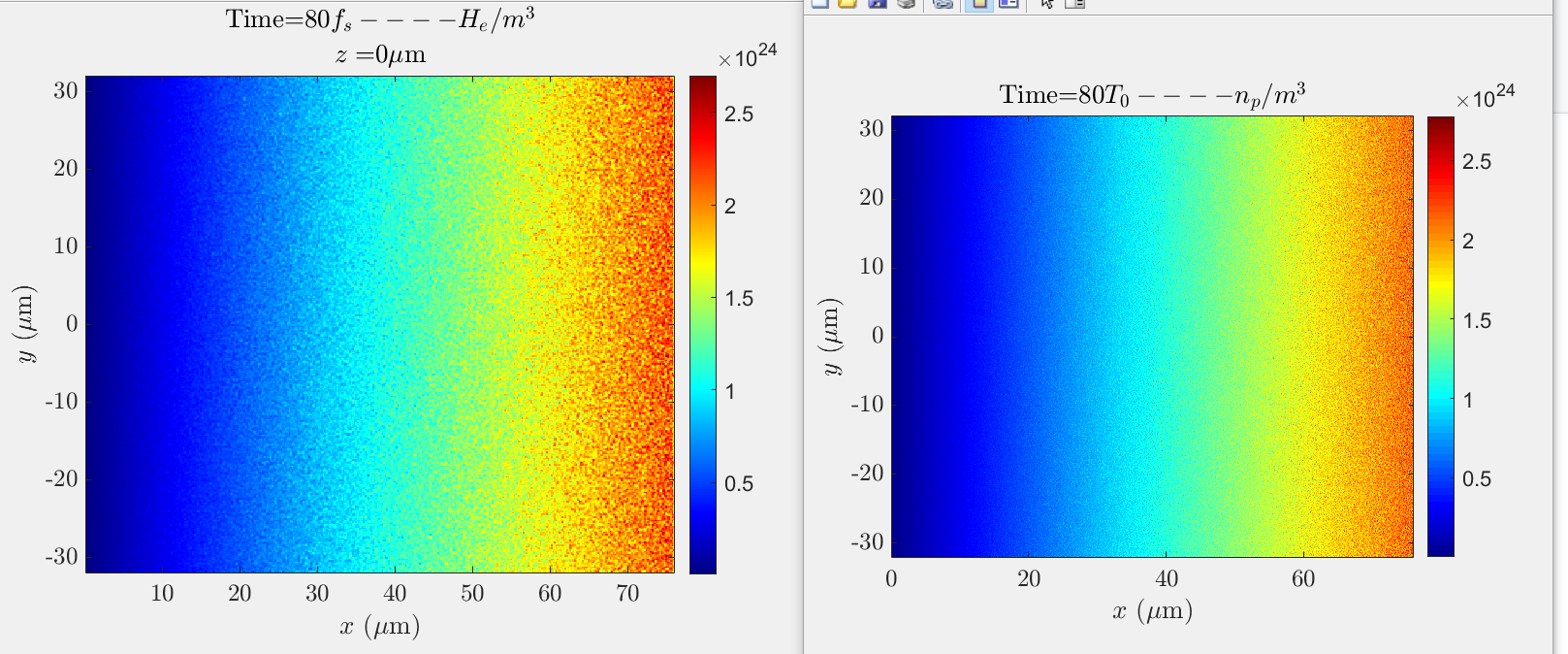The image size is (1568, 654).
Task: Click the 10 x-axis tick in left plot
Action: (162, 594)
